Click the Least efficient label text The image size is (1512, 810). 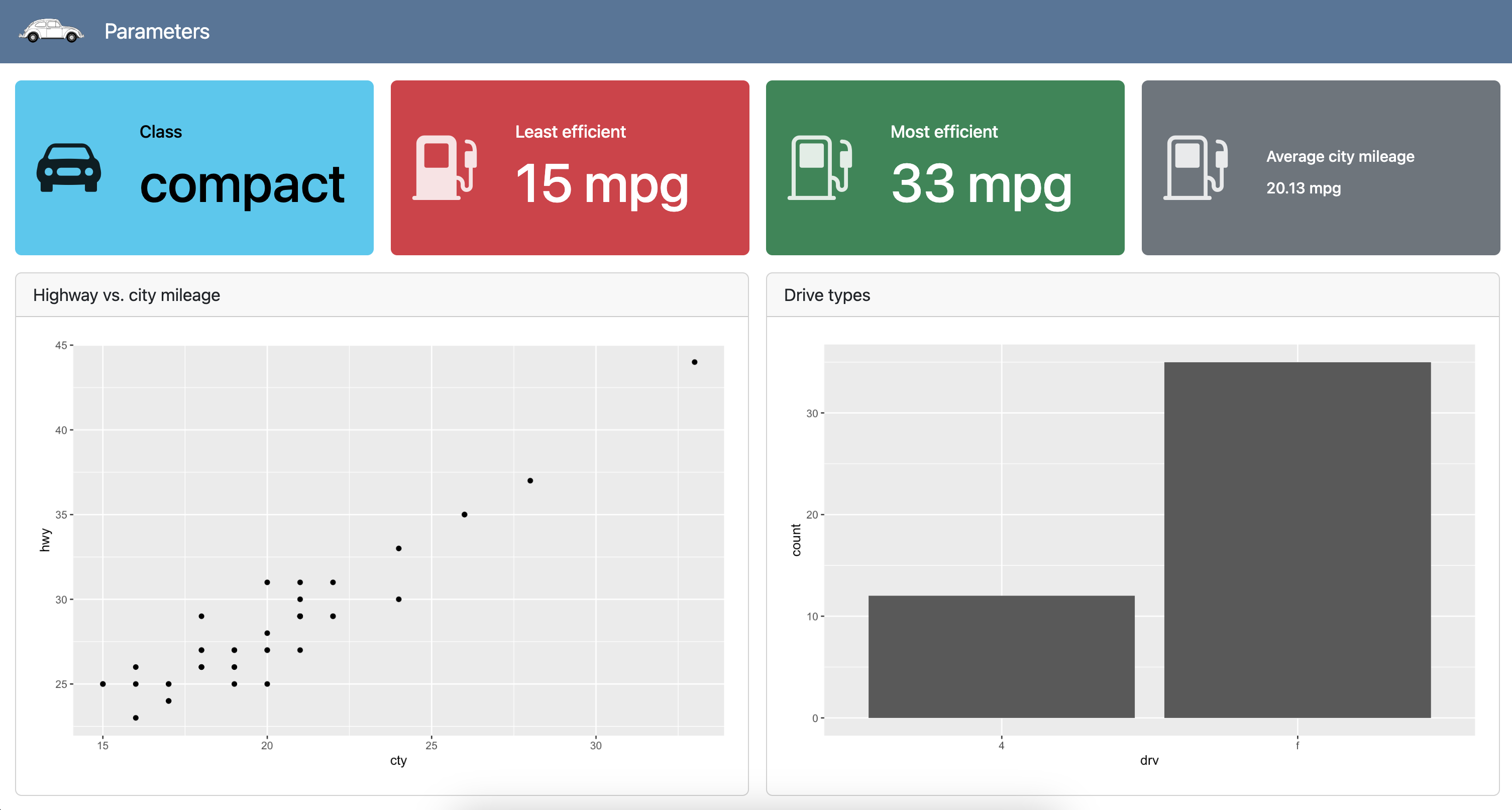pyautogui.click(x=570, y=132)
